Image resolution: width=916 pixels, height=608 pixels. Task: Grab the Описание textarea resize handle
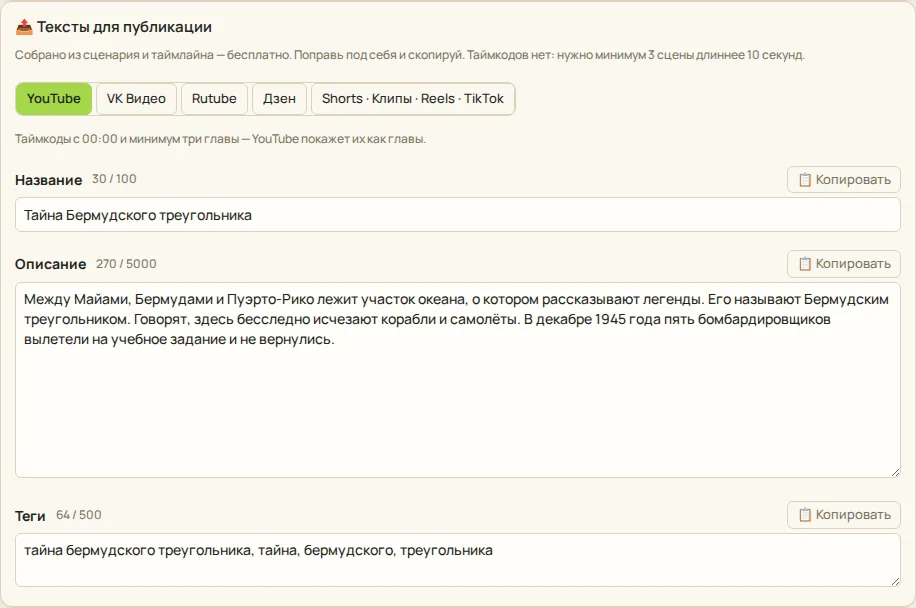tap(896, 472)
